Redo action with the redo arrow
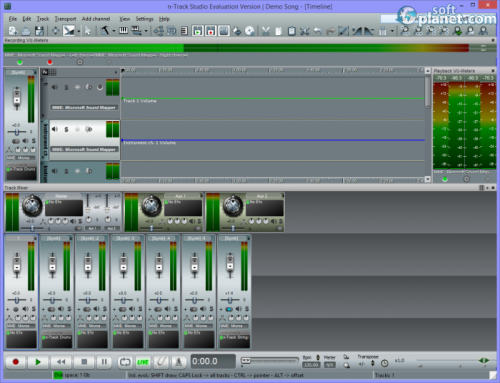500x383 pixels. click(330, 31)
